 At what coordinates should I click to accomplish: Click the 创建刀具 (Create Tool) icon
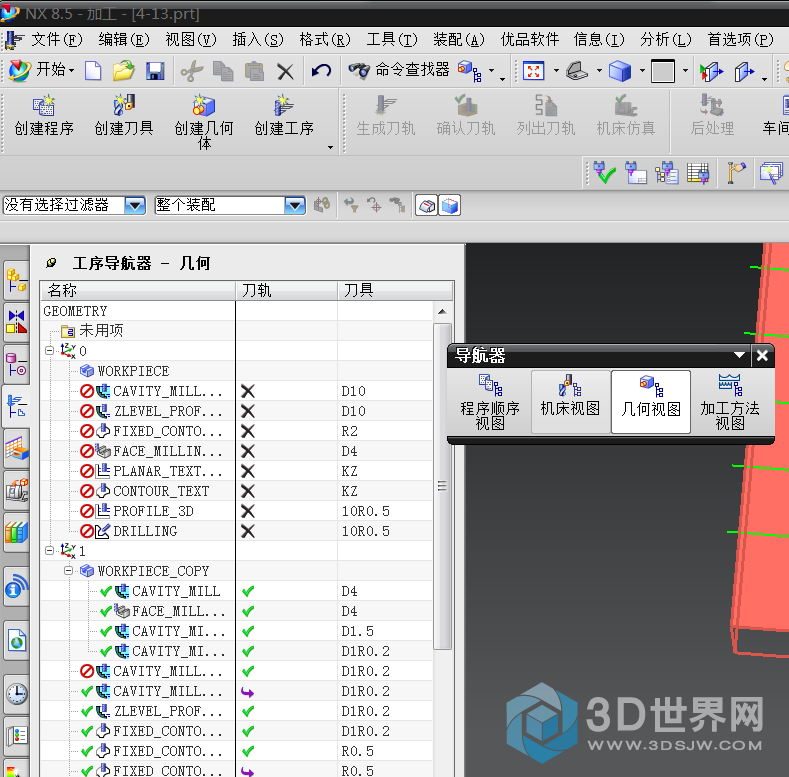(x=123, y=106)
